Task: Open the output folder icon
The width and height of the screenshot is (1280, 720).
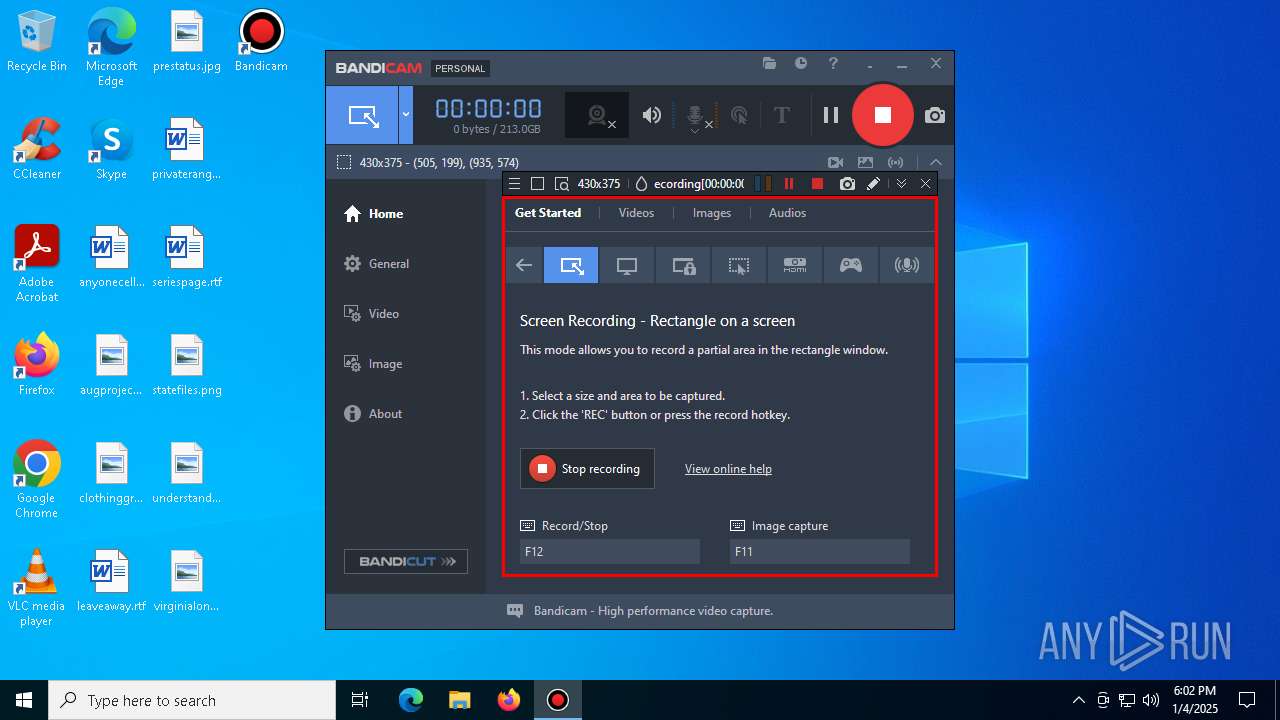Action: (x=769, y=63)
